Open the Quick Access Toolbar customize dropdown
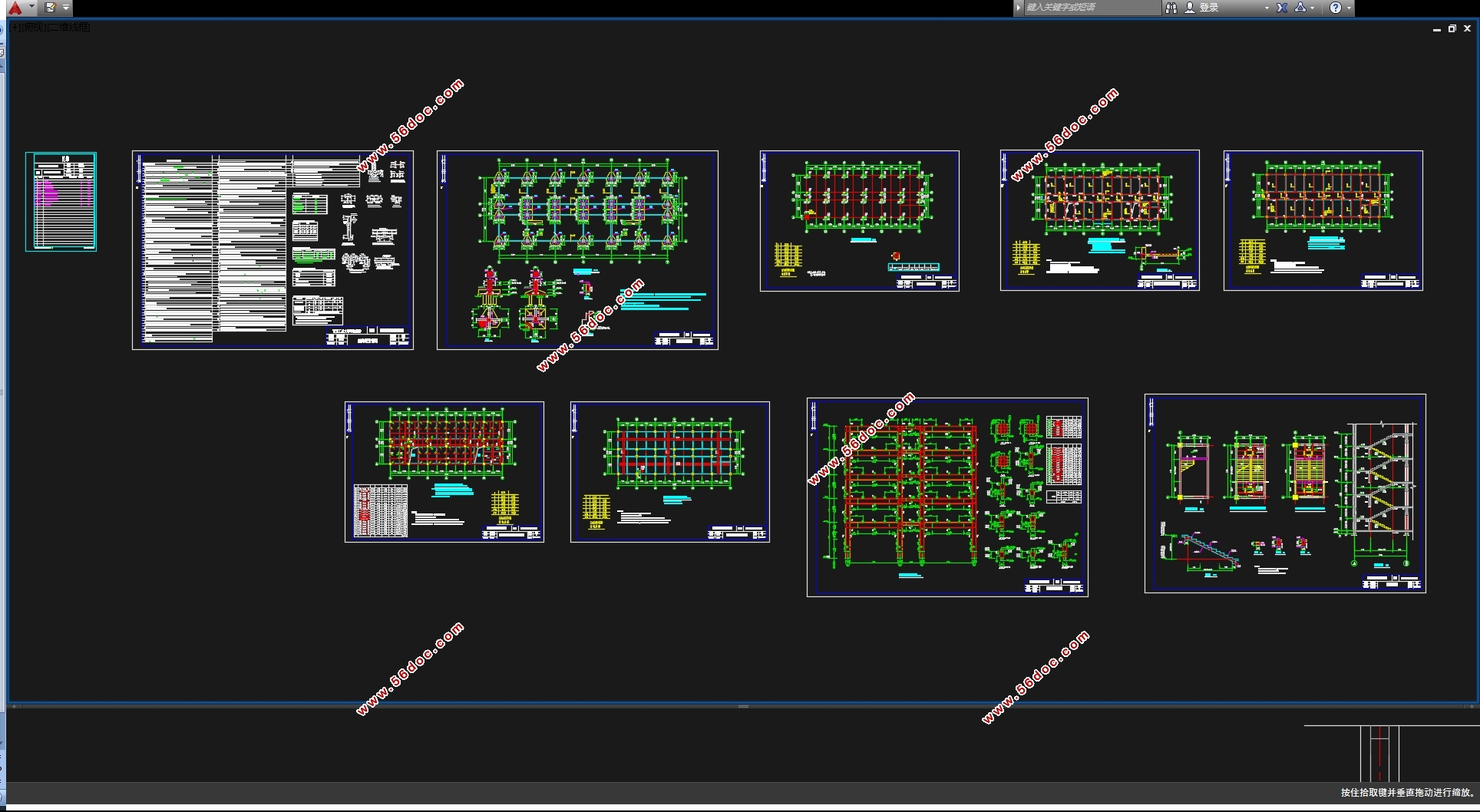This screenshot has width=1480, height=812. click(66, 8)
